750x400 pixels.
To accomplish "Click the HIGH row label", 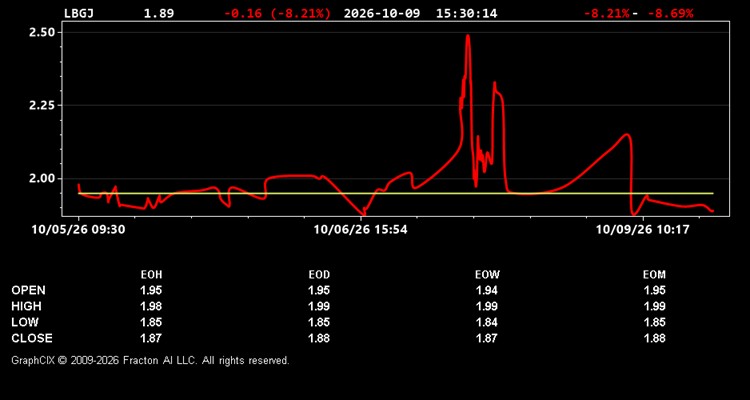I will 26,306.
